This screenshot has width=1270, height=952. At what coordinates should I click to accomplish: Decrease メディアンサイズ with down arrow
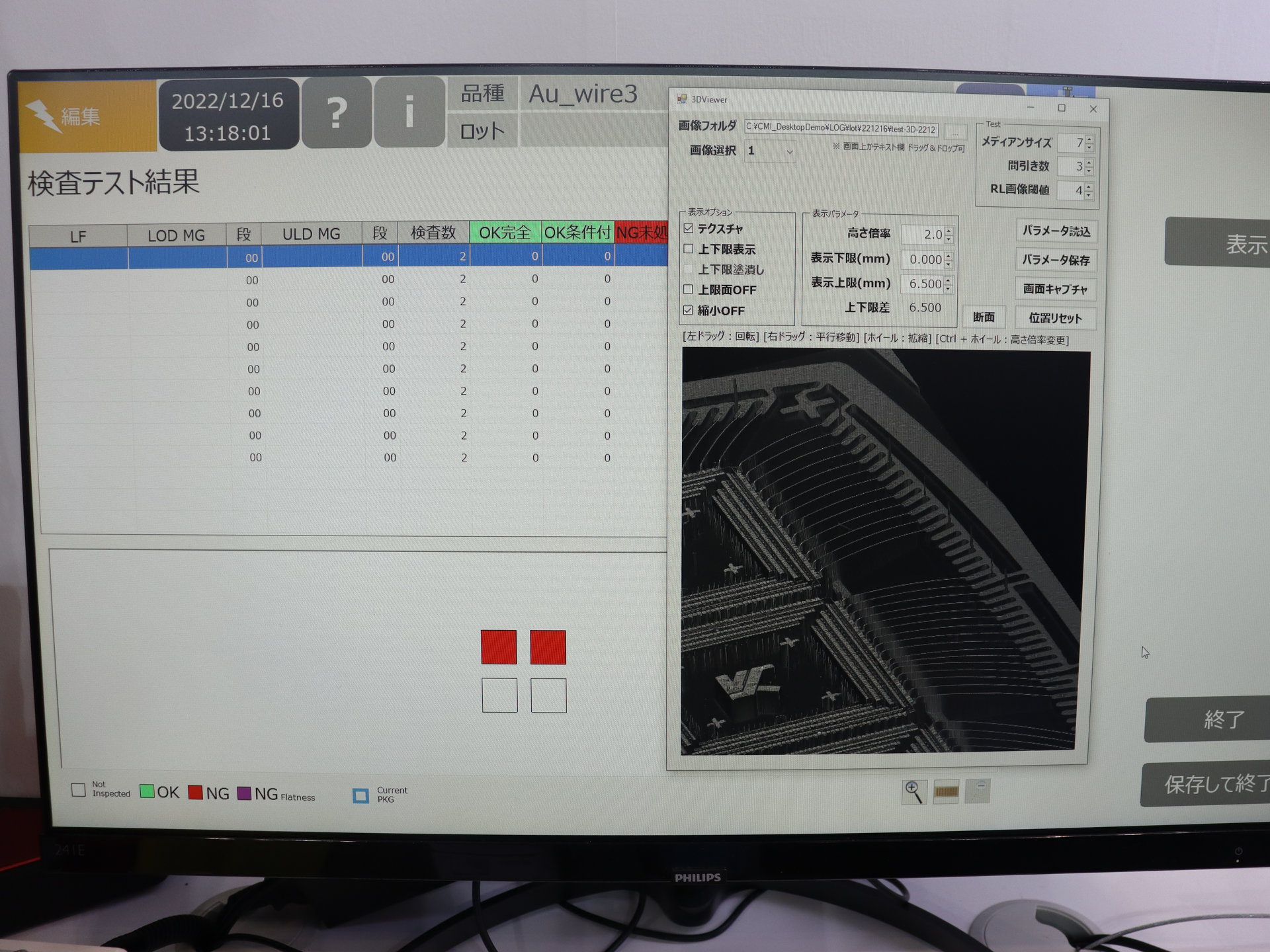click(x=1089, y=147)
